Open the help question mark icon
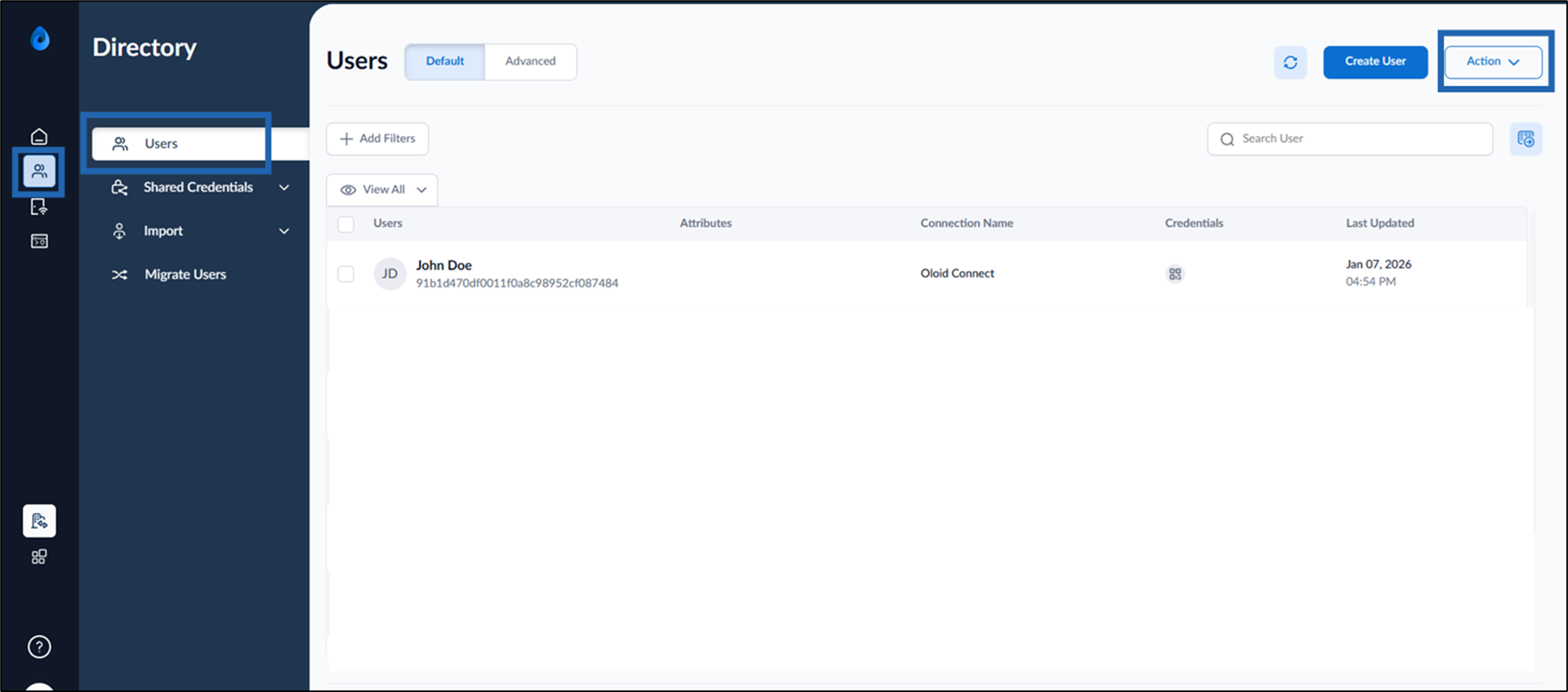Screen dimensions: 1568x692 (39, 647)
